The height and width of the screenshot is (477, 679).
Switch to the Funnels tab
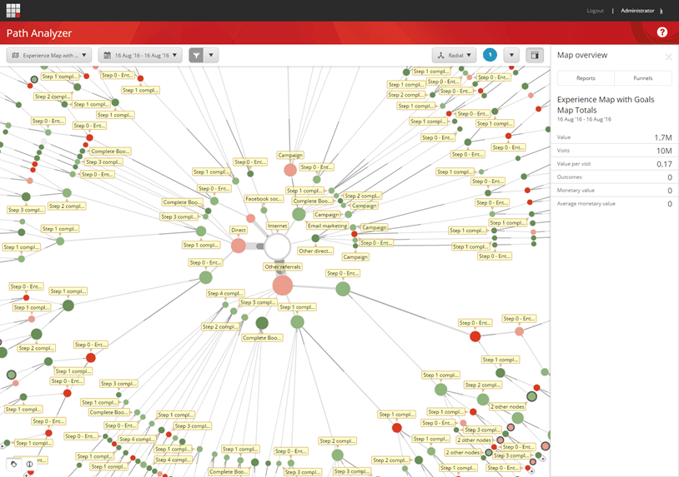[x=643, y=78]
